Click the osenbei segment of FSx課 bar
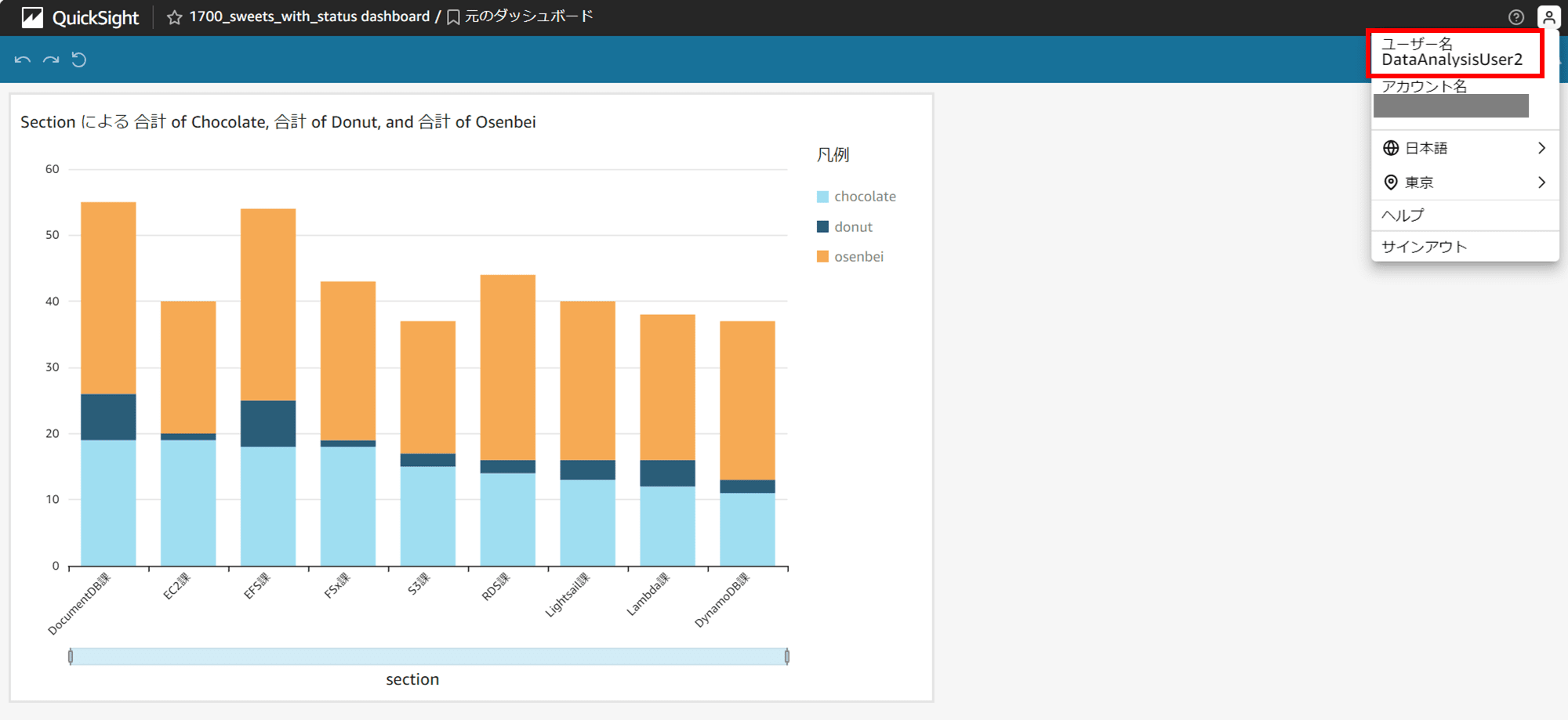 pyautogui.click(x=348, y=361)
